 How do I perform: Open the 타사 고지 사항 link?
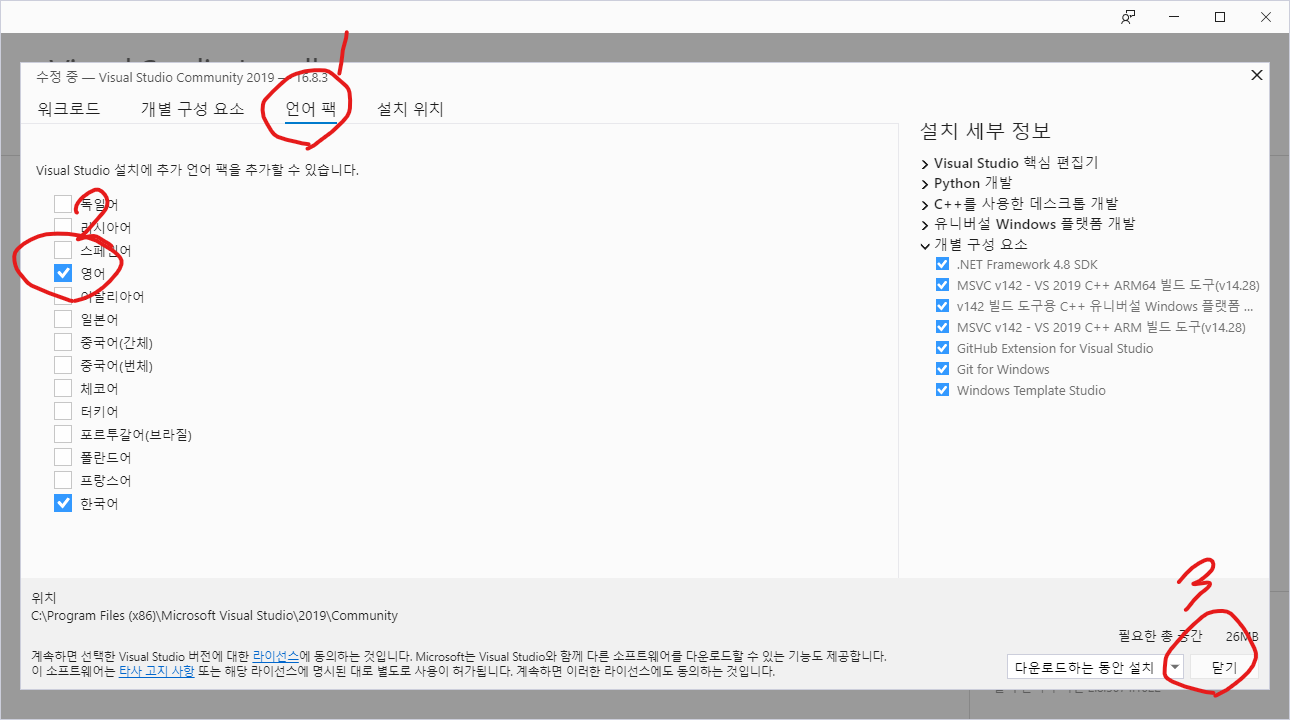(x=156, y=671)
